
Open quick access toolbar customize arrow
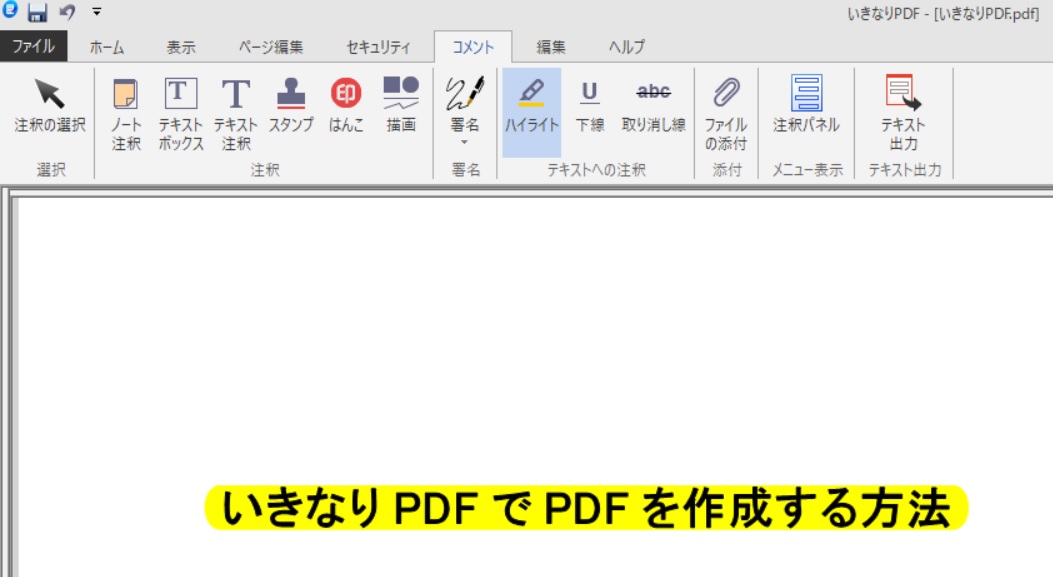pyautogui.click(x=97, y=11)
